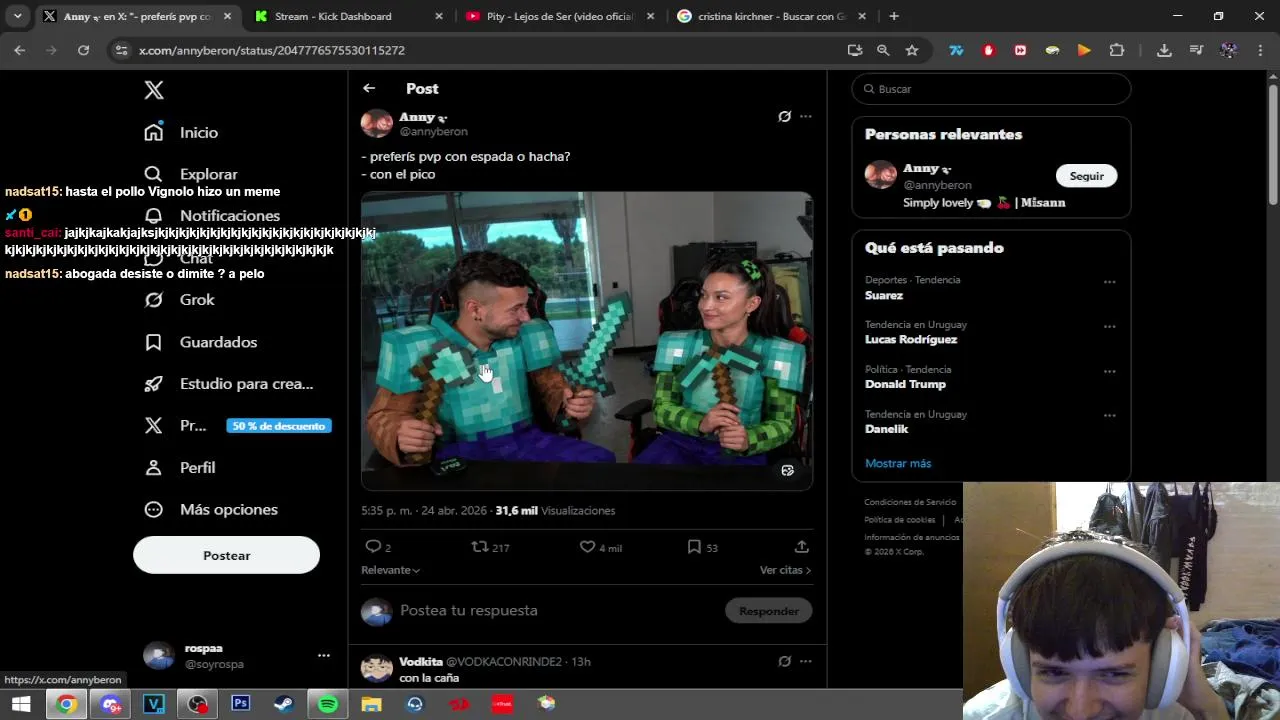Open Inicio home in X sidebar

[x=181, y=132]
